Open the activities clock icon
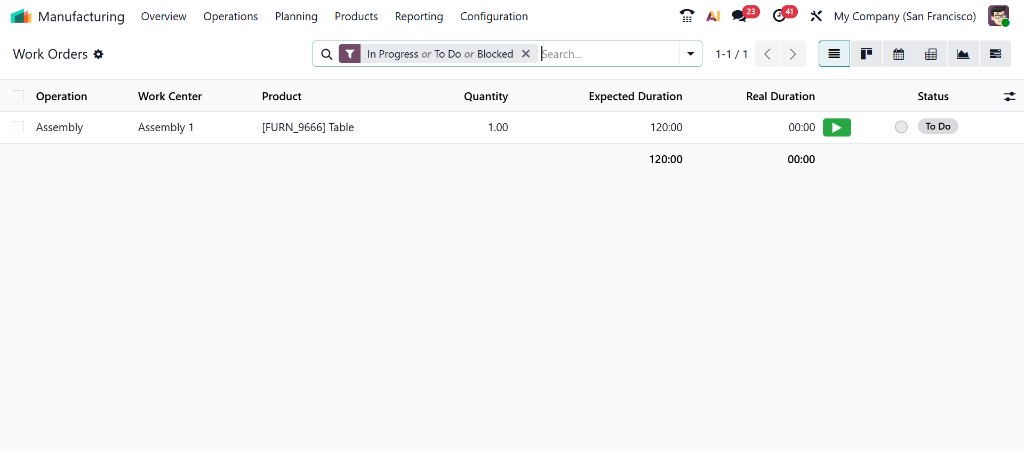This screenshot has height=449, width=1024. click(x=779, y=16)
